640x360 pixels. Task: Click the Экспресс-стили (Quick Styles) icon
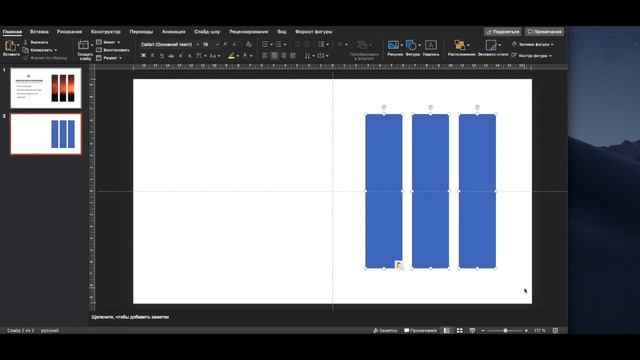(491, 45)
